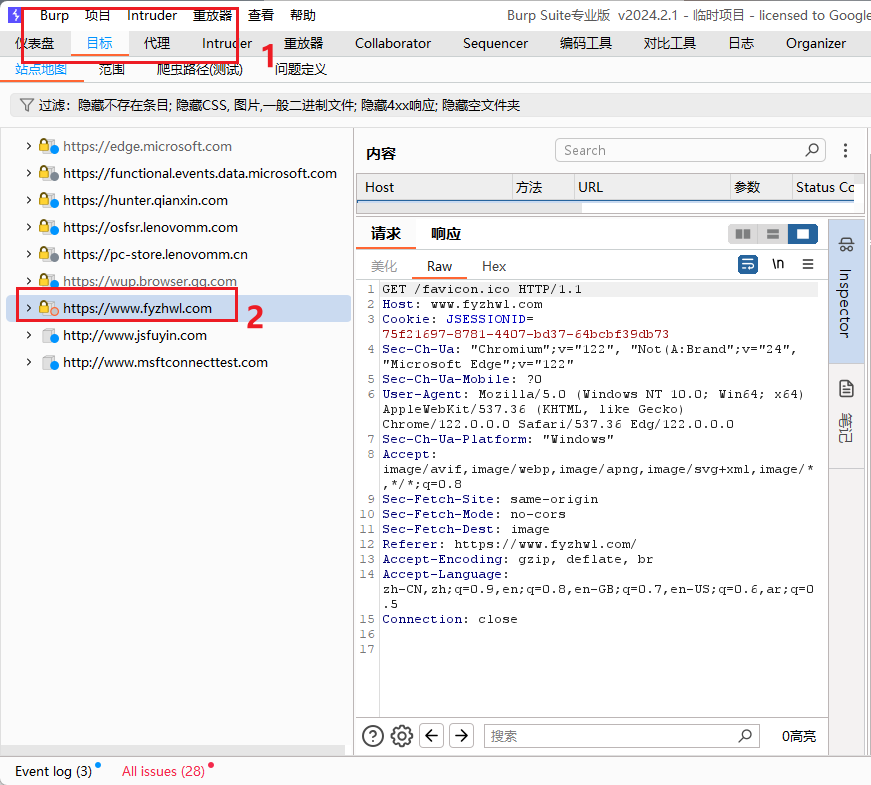Viewport: 871px width, 785px height.
Task: Open the Organizer tab
Action: point(815,43)
